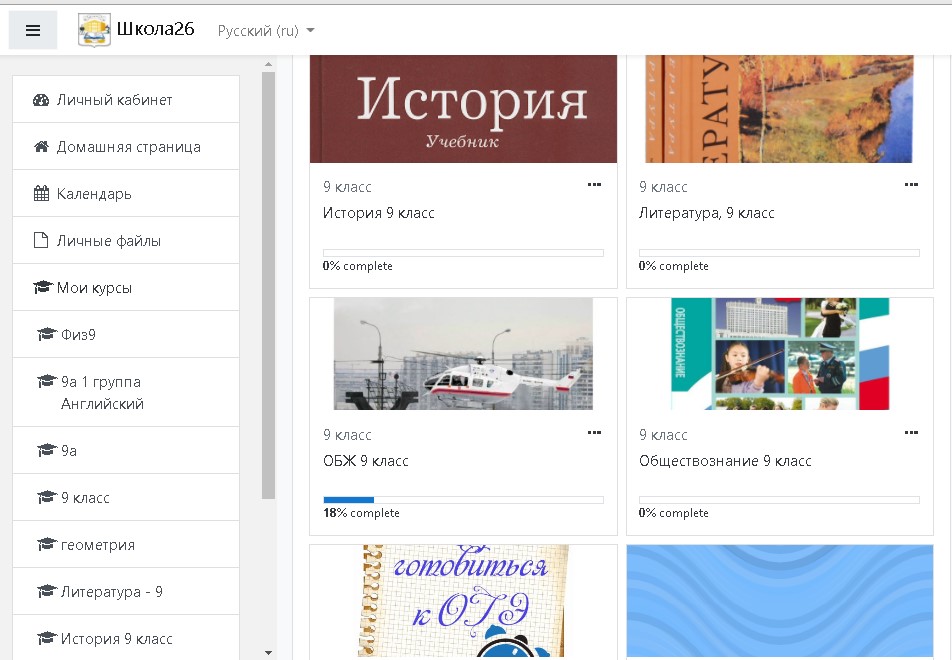Toggle the hamburger side panel button

[33, 31]
